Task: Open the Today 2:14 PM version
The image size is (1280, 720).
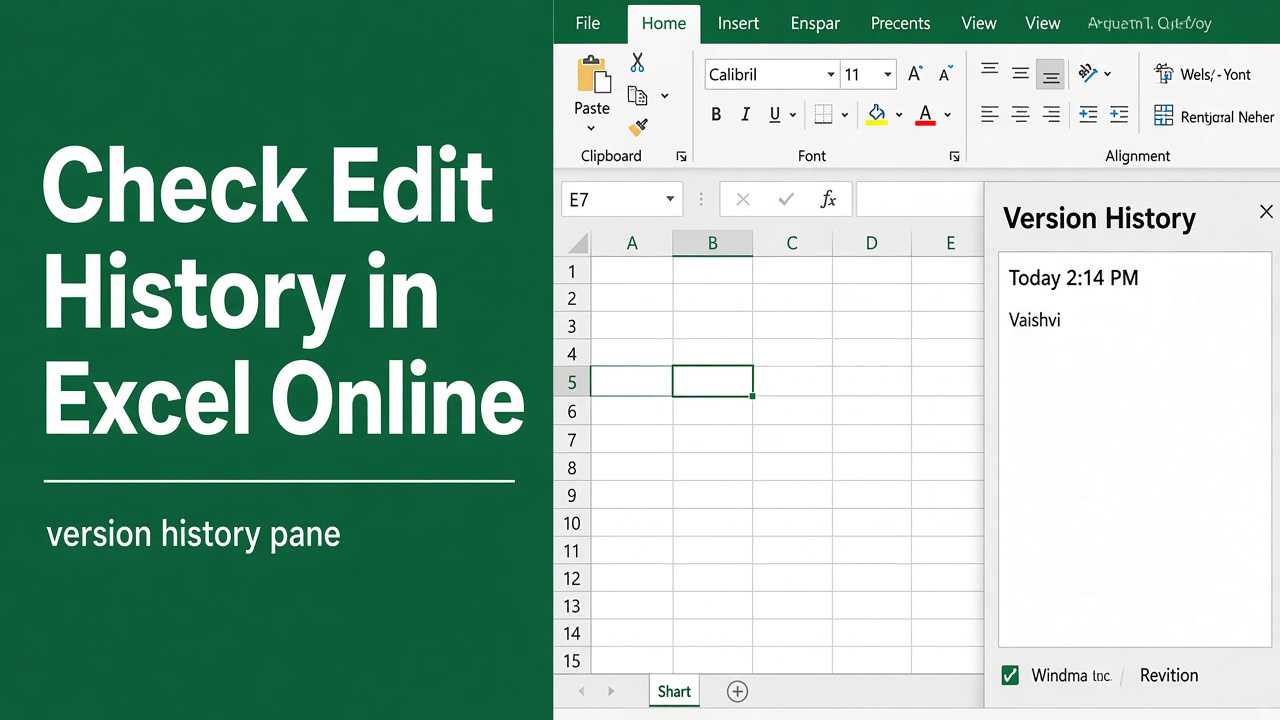Action: coord(1073,278)
